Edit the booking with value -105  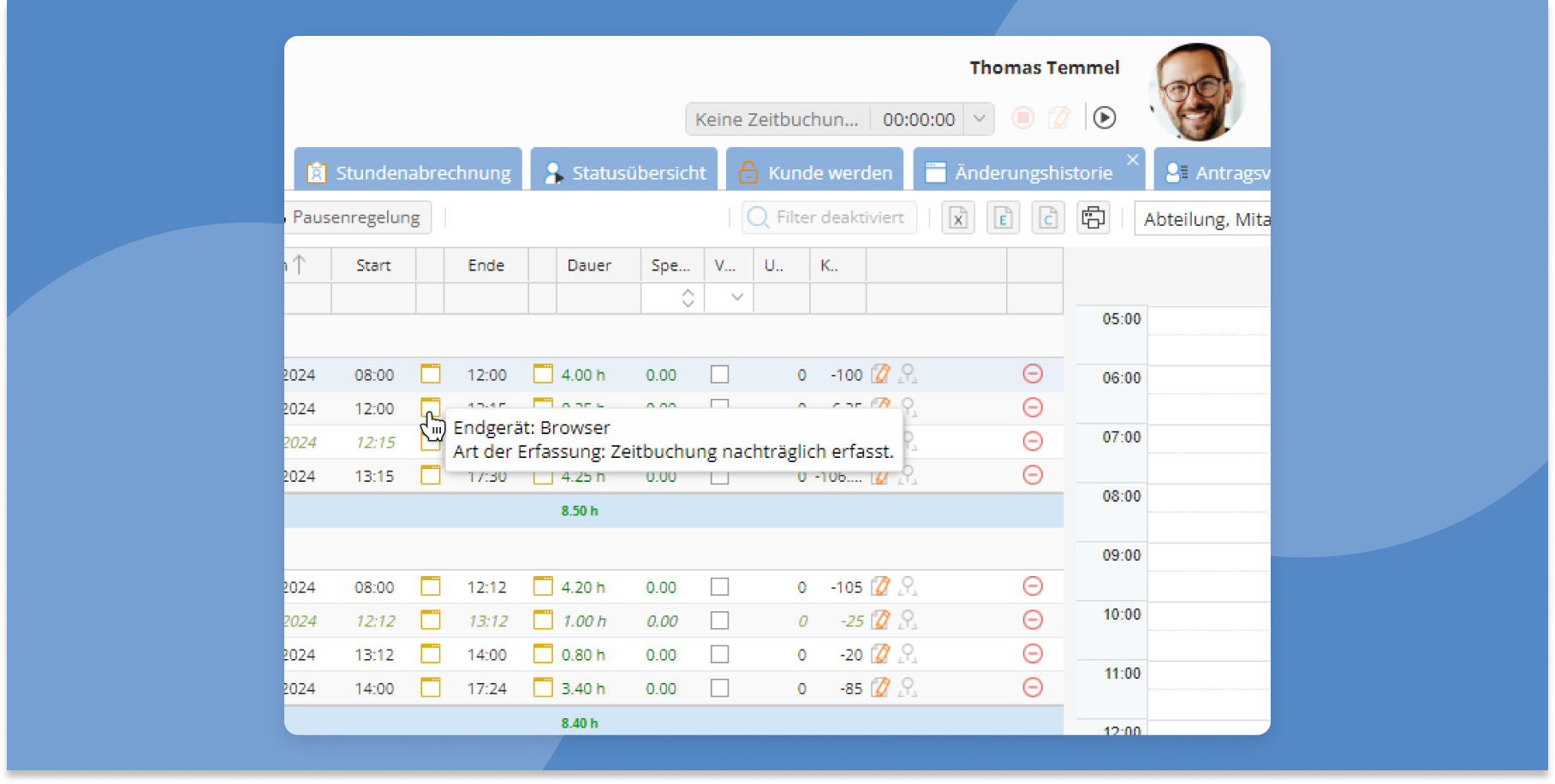click(880, 586)
